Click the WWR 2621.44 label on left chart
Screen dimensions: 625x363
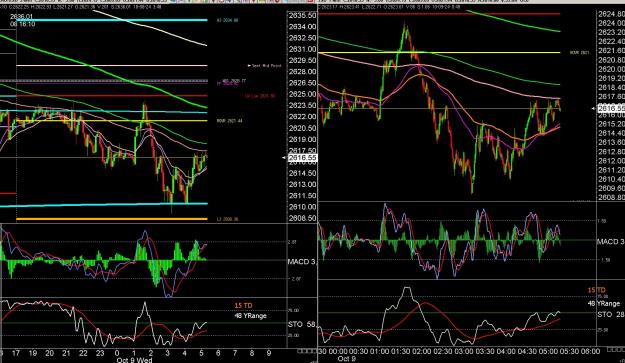click(x=229, y=121)
